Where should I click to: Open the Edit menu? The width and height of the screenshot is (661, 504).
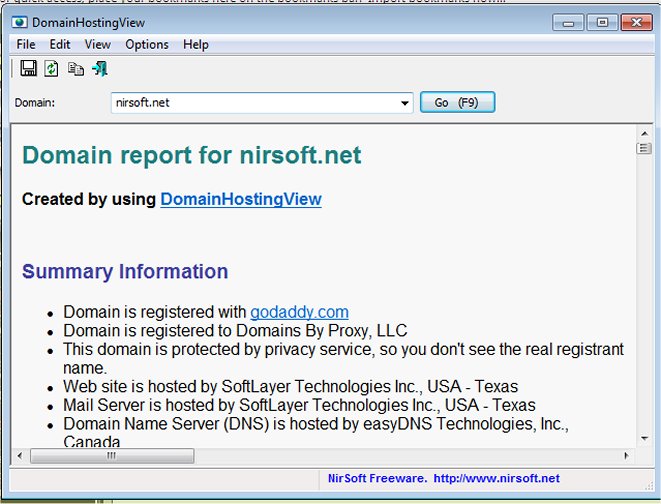pos(60,44)
